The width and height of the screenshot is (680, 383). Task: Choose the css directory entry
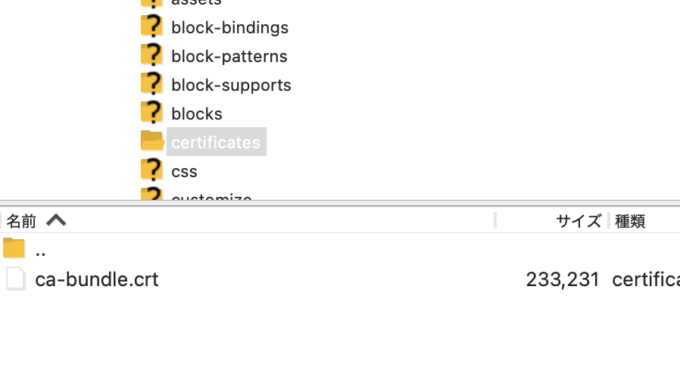pos(184,171)
